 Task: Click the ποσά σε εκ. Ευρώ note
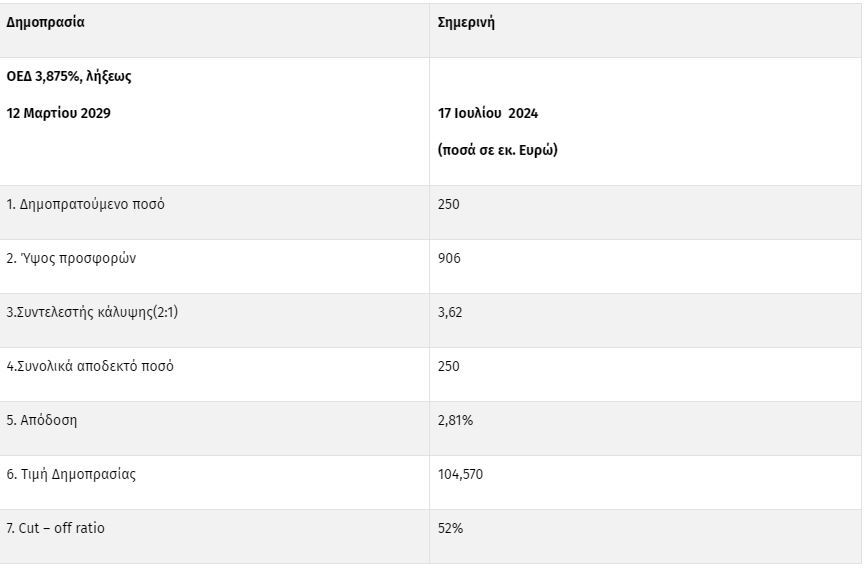498,150
